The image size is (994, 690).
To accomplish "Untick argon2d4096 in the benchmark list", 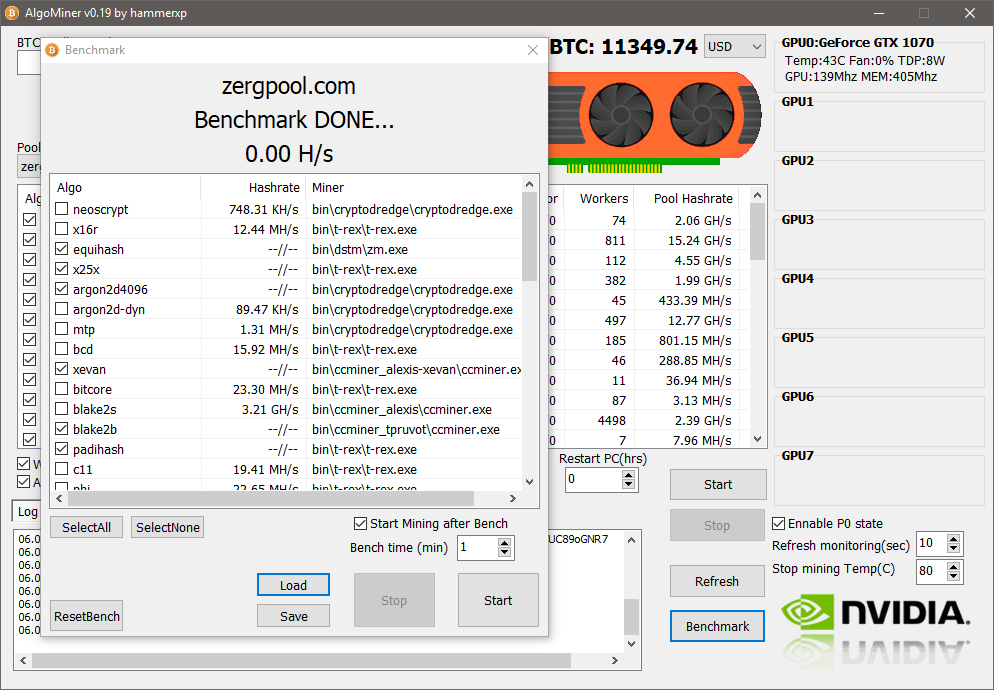I will tap(61, 289).
